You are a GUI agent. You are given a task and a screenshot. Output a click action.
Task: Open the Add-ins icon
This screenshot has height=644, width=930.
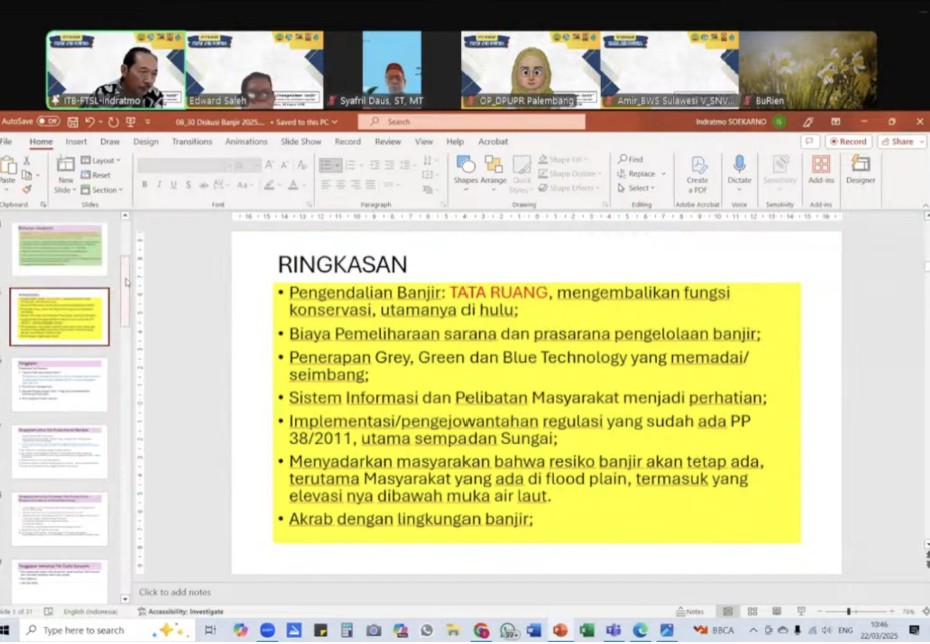(x=821, y=166)
